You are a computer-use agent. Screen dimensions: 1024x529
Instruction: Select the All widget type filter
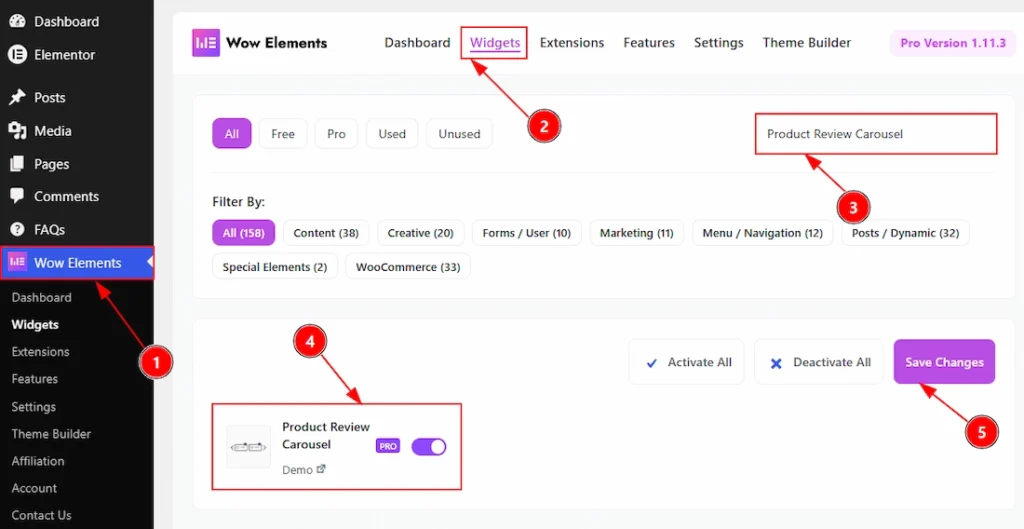coord(232,134)
